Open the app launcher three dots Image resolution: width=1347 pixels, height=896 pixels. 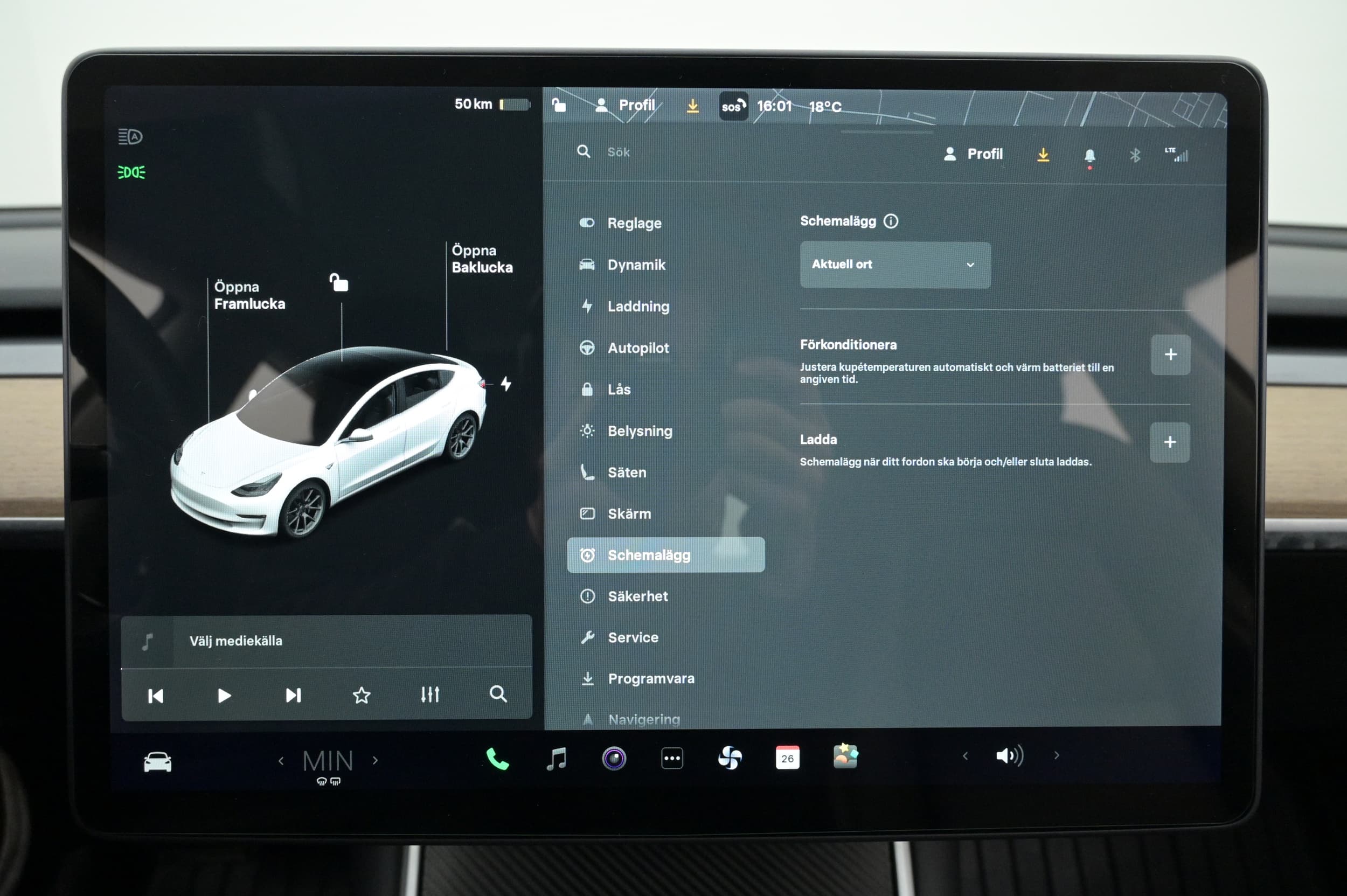tap(671, 759)
